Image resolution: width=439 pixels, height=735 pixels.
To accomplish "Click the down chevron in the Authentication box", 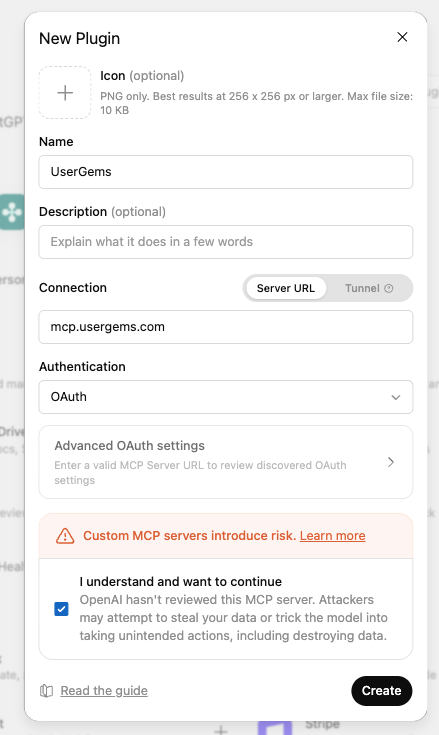I will coord(396,397).
